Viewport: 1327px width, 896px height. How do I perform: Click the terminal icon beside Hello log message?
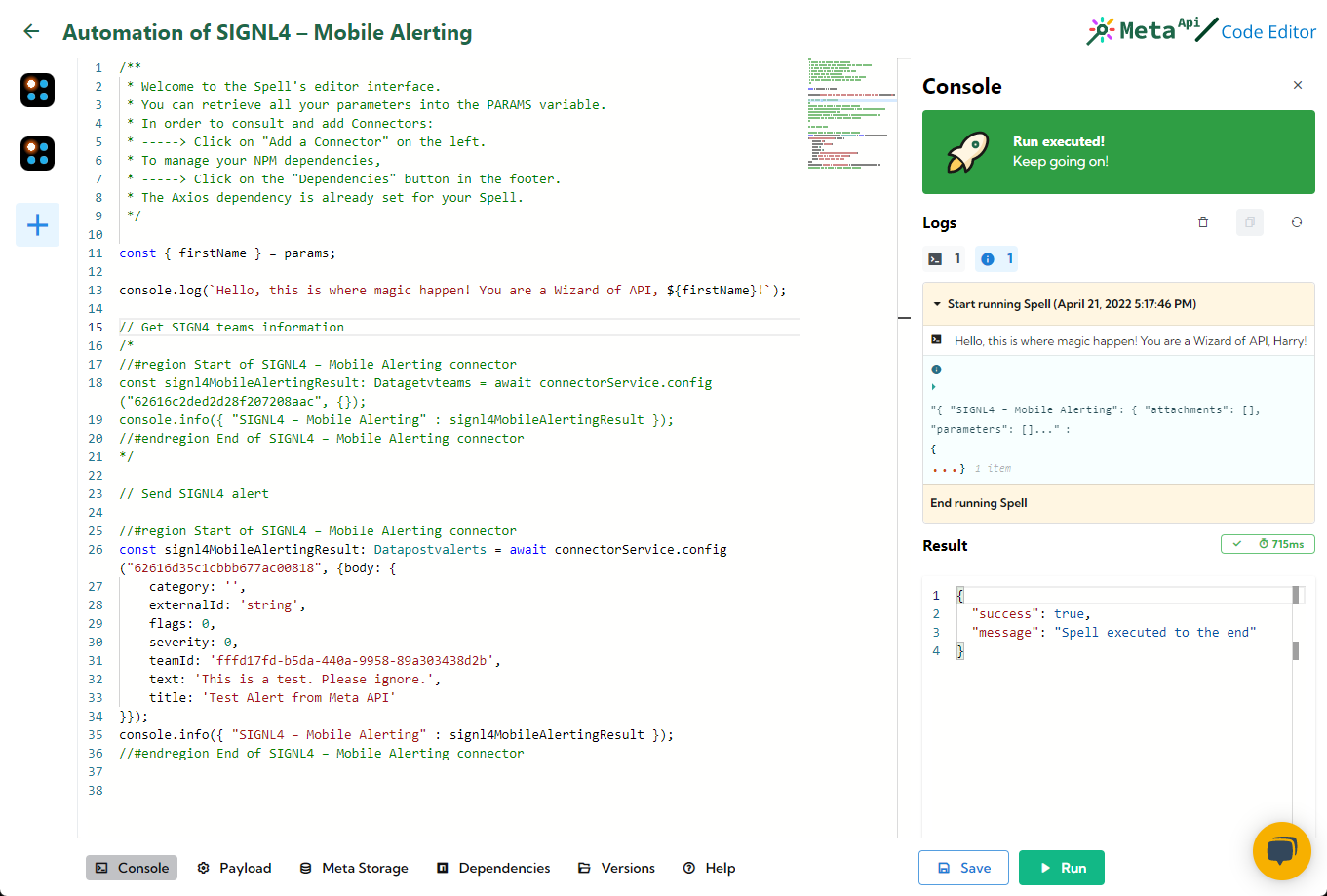coord(936,340)
